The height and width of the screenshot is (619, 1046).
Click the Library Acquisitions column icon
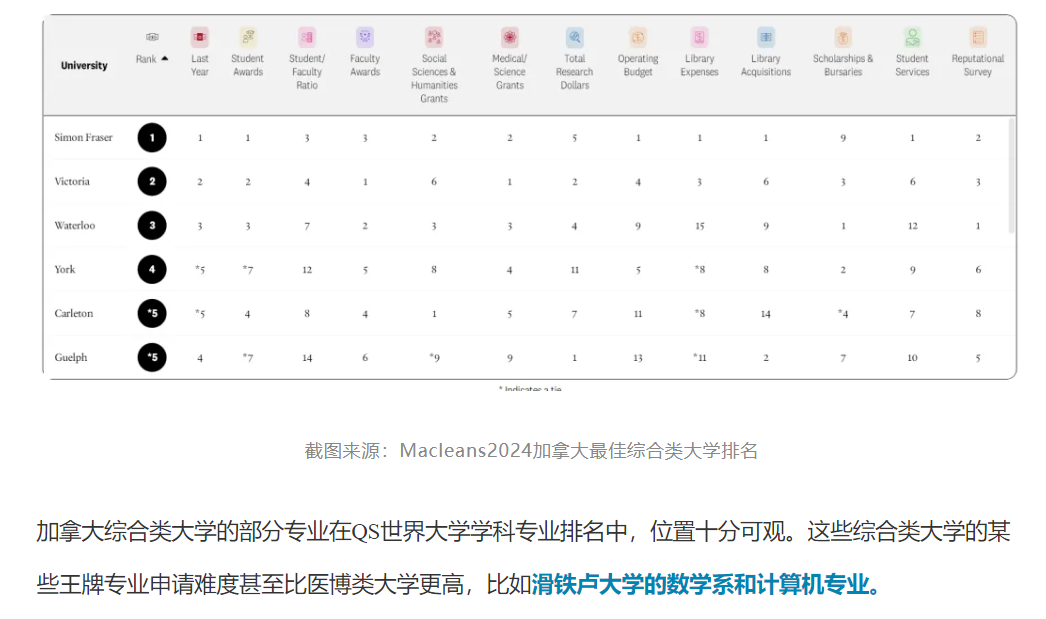(766, 37)
